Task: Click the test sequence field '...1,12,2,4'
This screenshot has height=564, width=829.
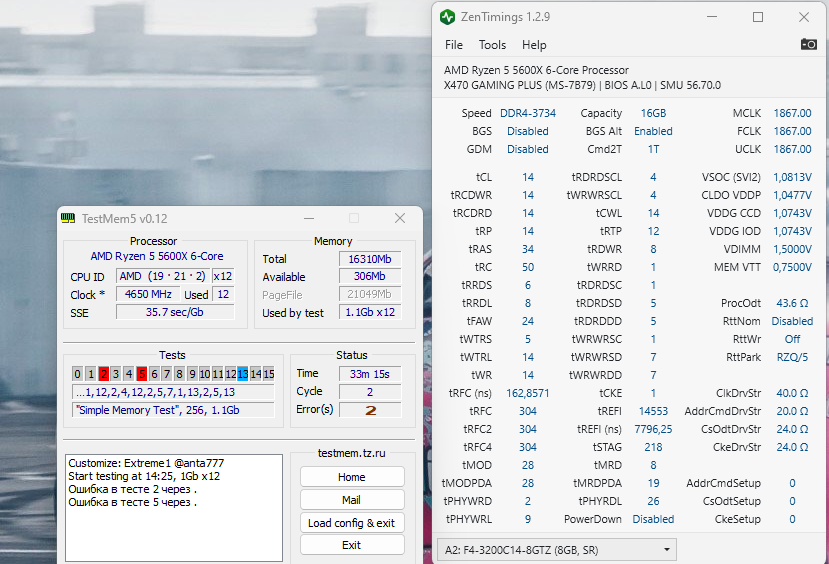Action: tap(173, 392)
